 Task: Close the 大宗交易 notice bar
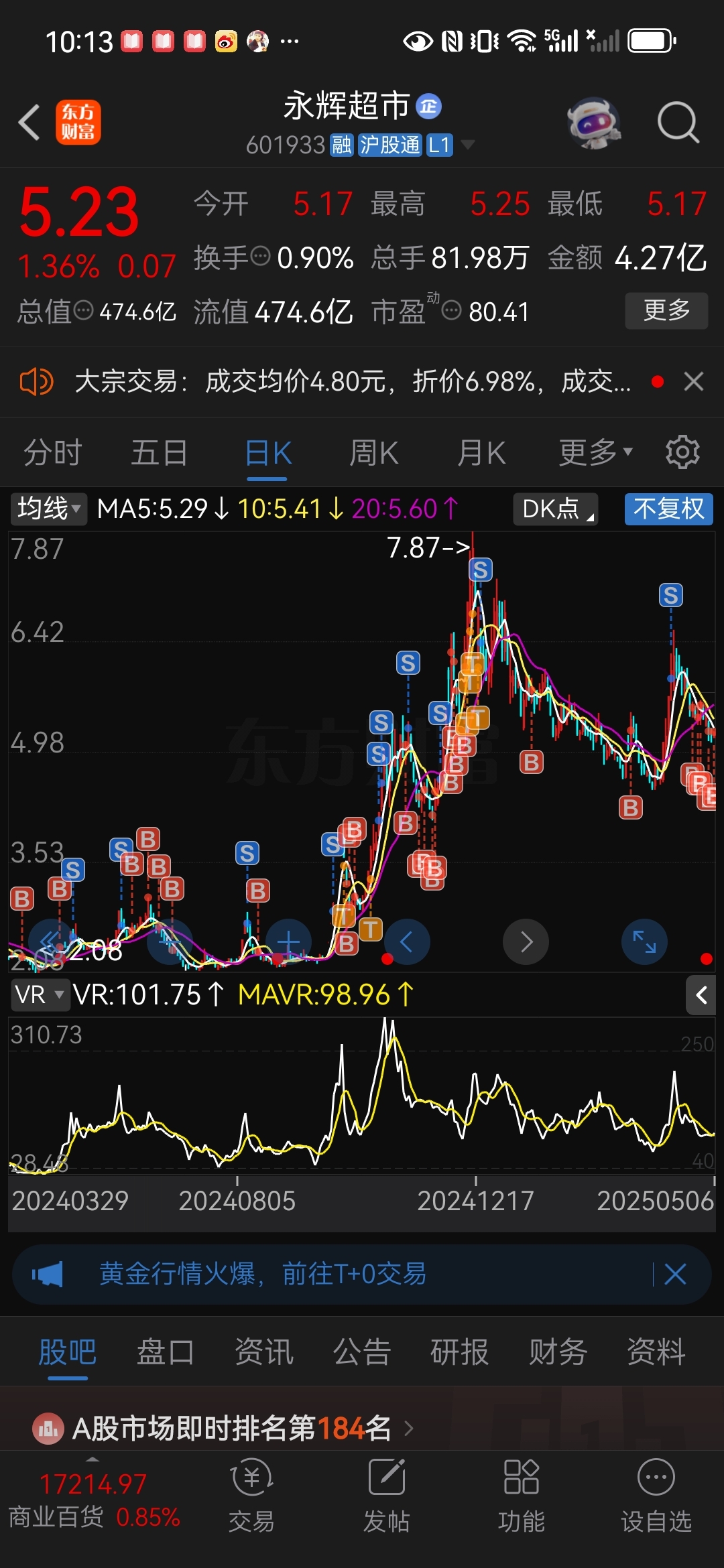(694, 382)
